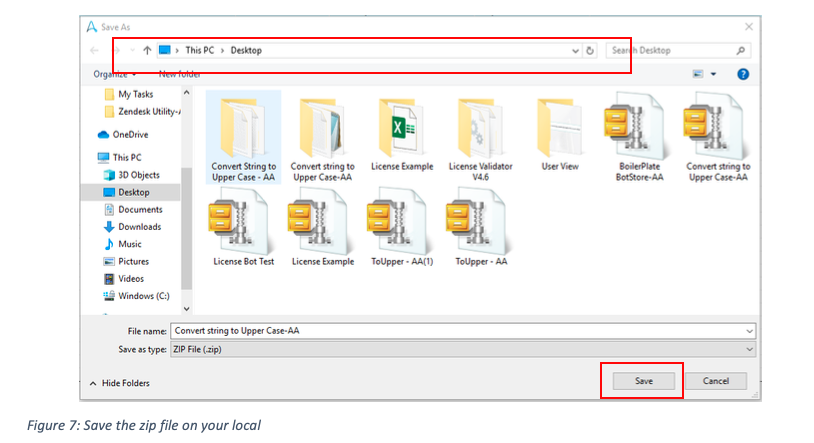Screen dimensions: 814x443
Task: Open the view options dropdown arrow
Action: (x=713, y=74)
